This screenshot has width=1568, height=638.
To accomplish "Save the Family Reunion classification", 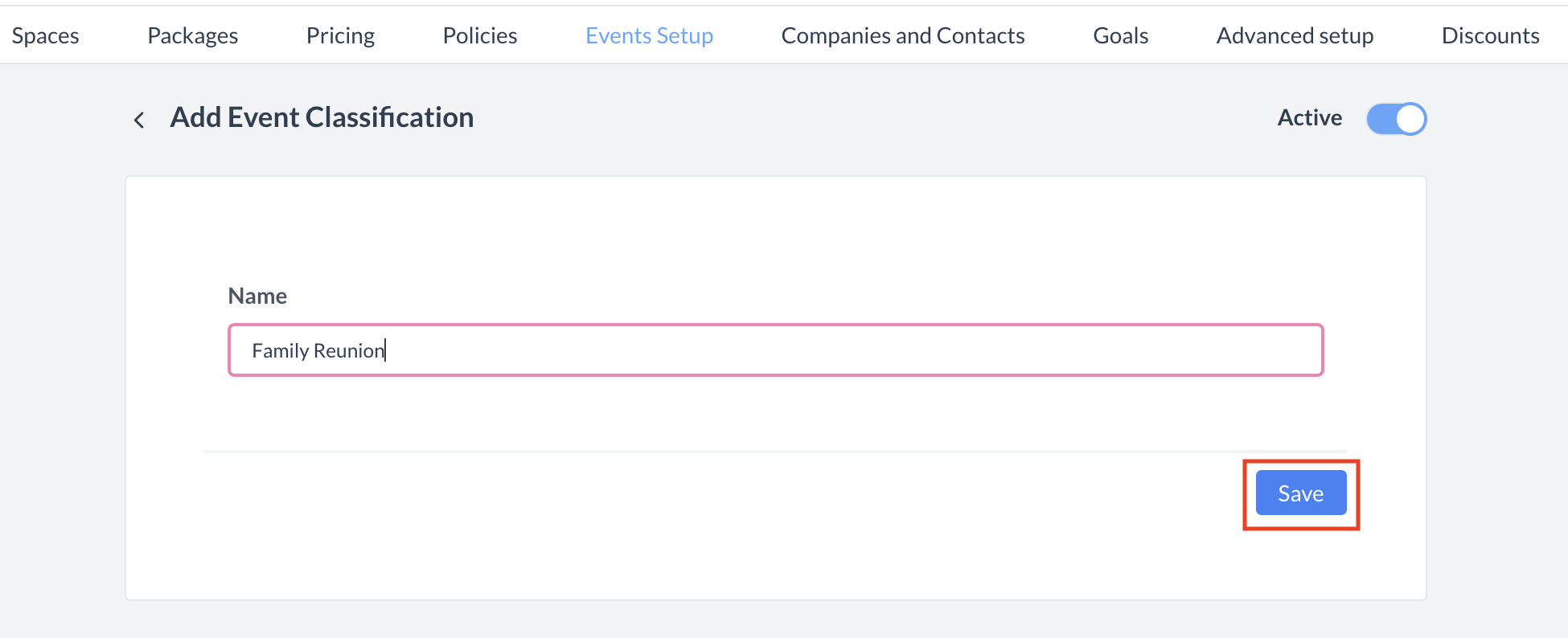I will point(1300,493).
